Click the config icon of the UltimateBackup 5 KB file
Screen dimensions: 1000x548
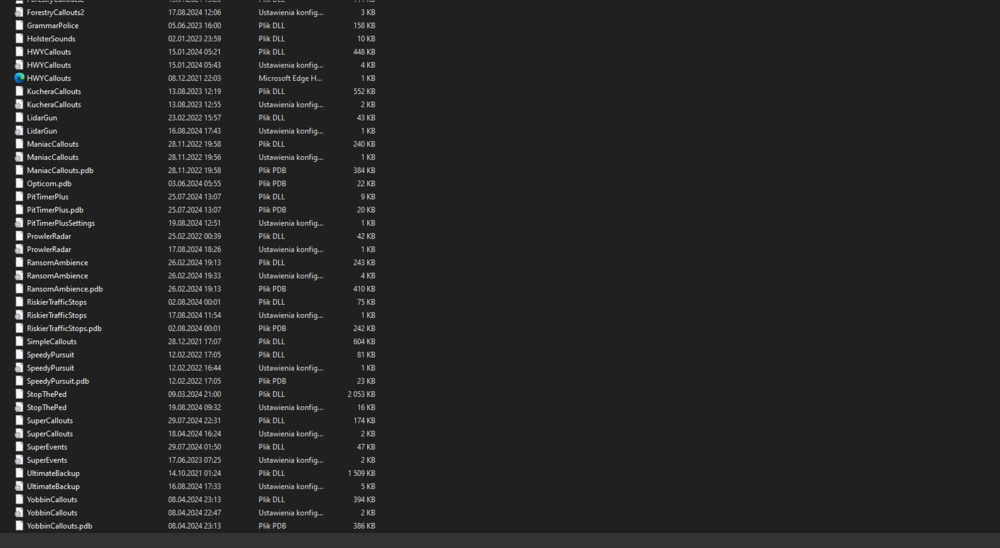(x=19, y=486)
